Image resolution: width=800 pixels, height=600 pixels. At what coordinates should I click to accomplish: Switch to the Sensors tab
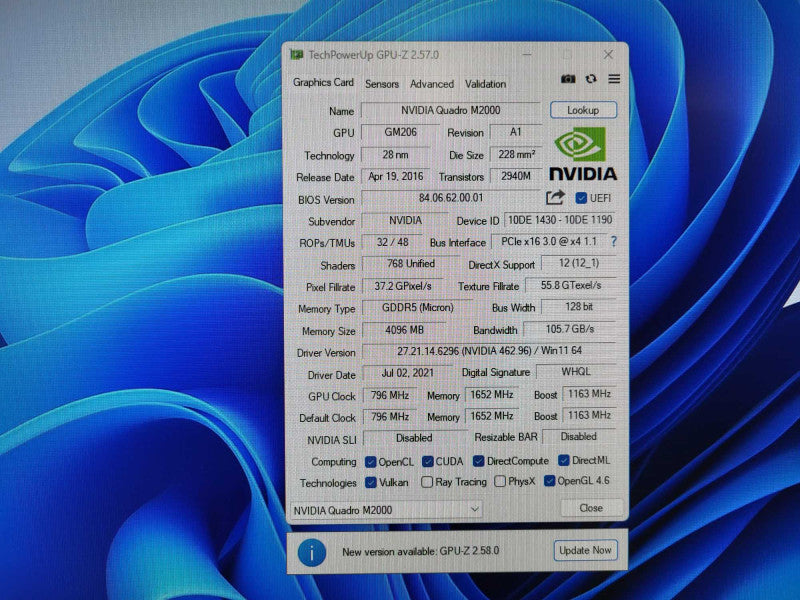tap(382, 84)
